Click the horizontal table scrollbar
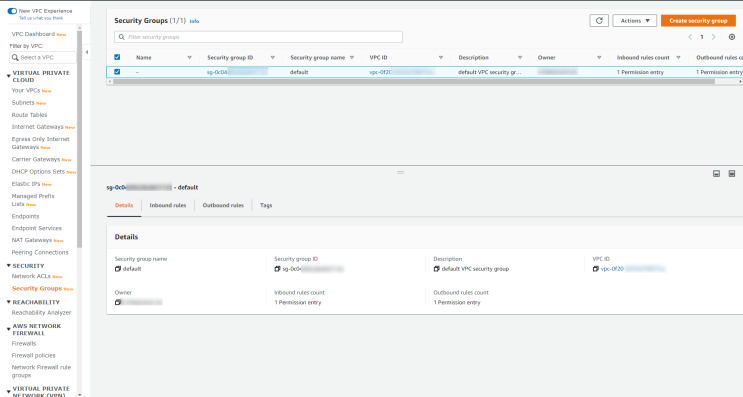 tap(413, 81)
